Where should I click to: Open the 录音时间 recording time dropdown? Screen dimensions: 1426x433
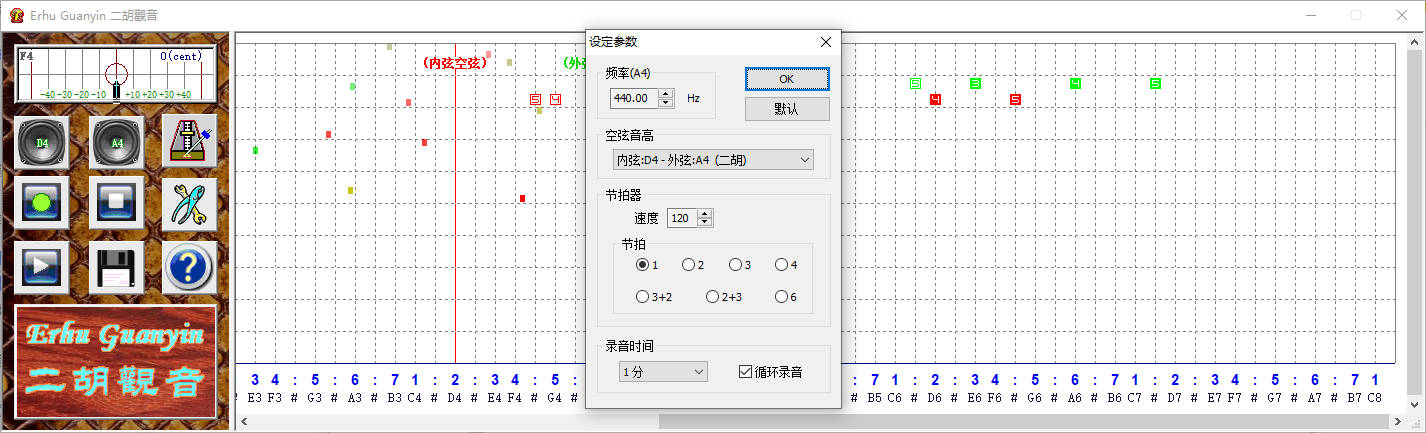coord(663,372)
